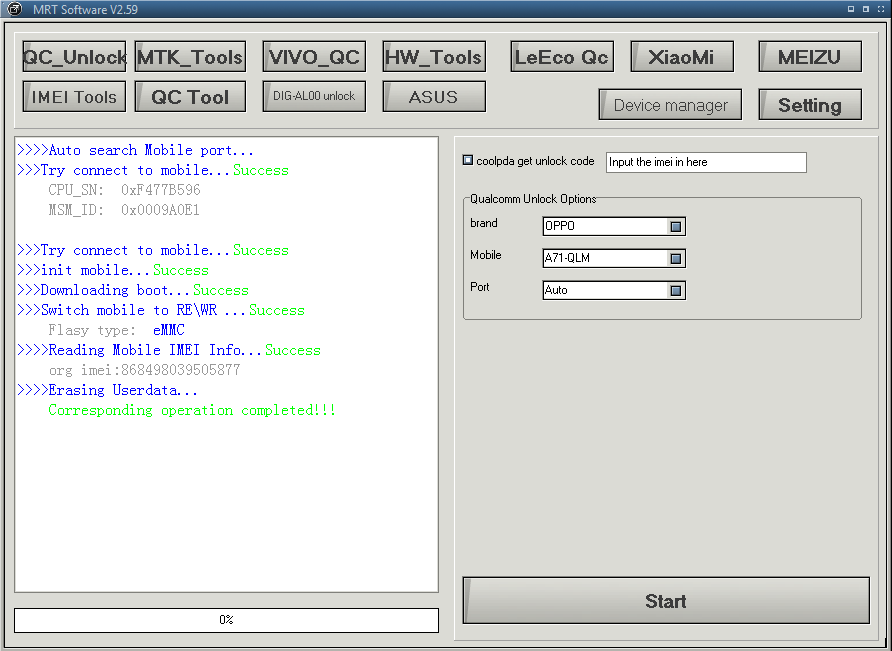Open HW_Tools section
The image size is (892, 651).
point(434,56)
